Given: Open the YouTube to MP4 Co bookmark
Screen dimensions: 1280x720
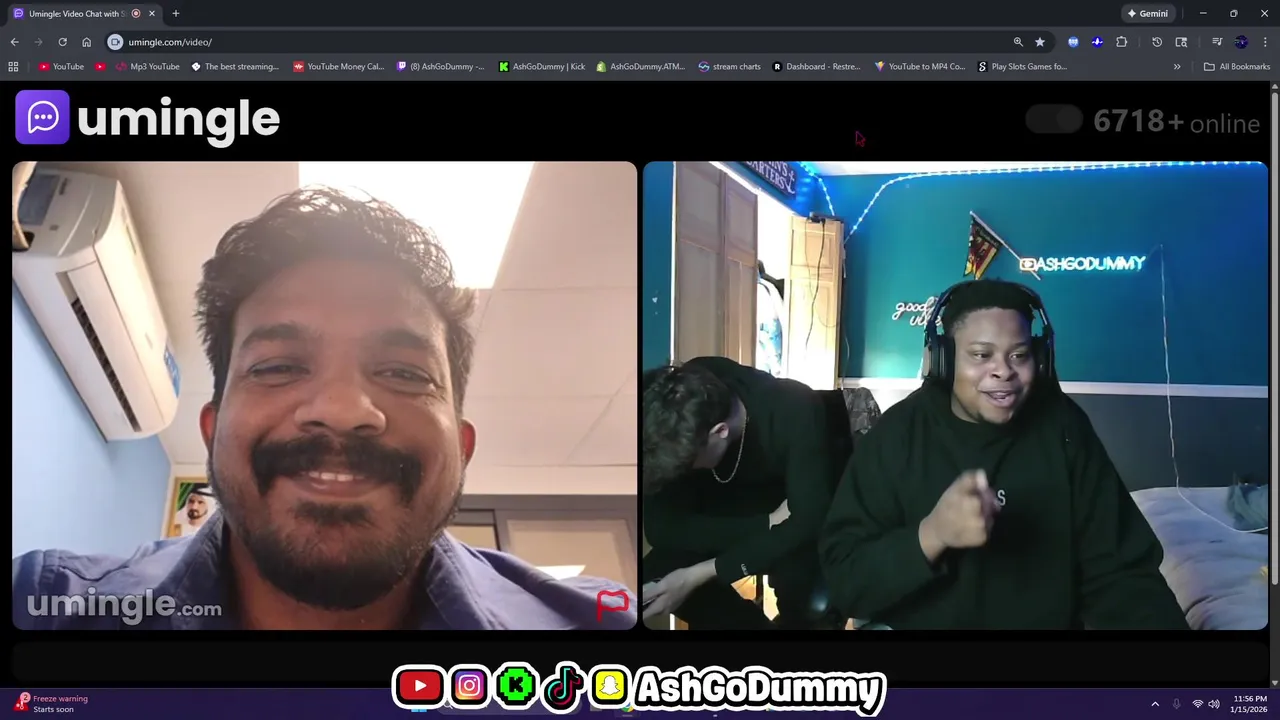Looking at the screenshot, I should [920, 66].
